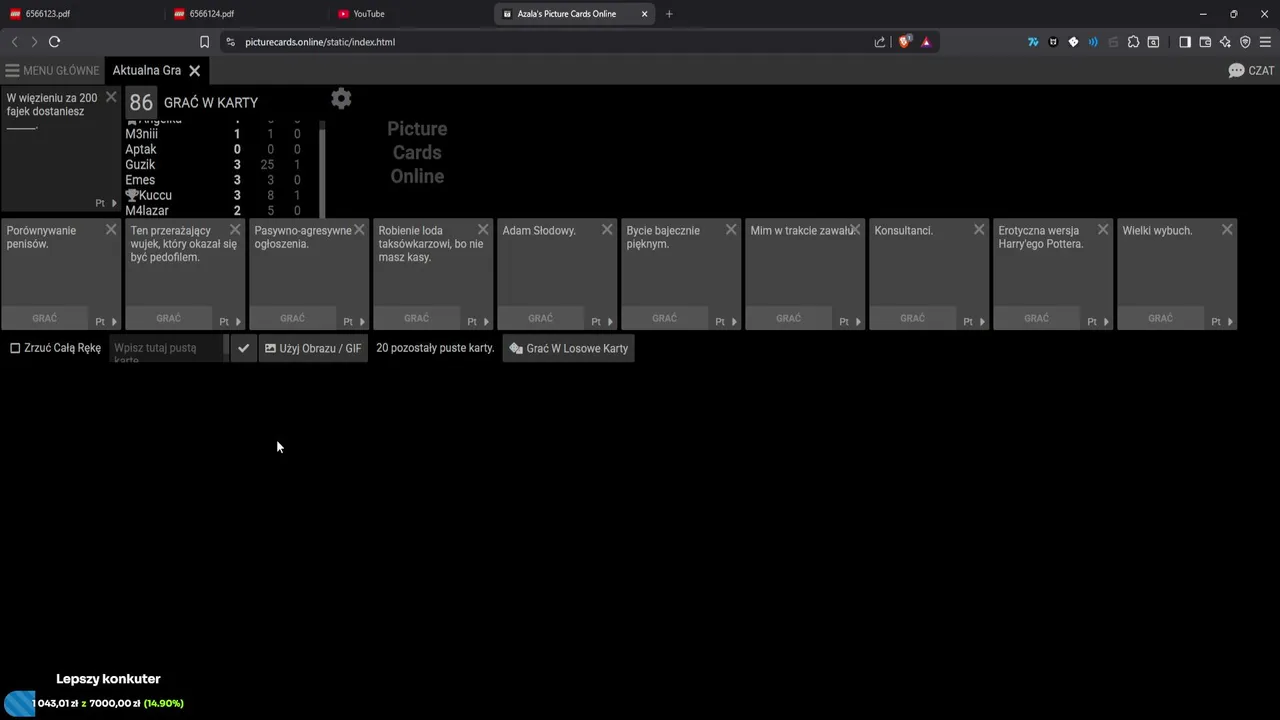Expand Pt arrow on 'Adam Słodowy' card
Image resolution: width=1280 pixels, height=720 pixels.
coord(610,322)
